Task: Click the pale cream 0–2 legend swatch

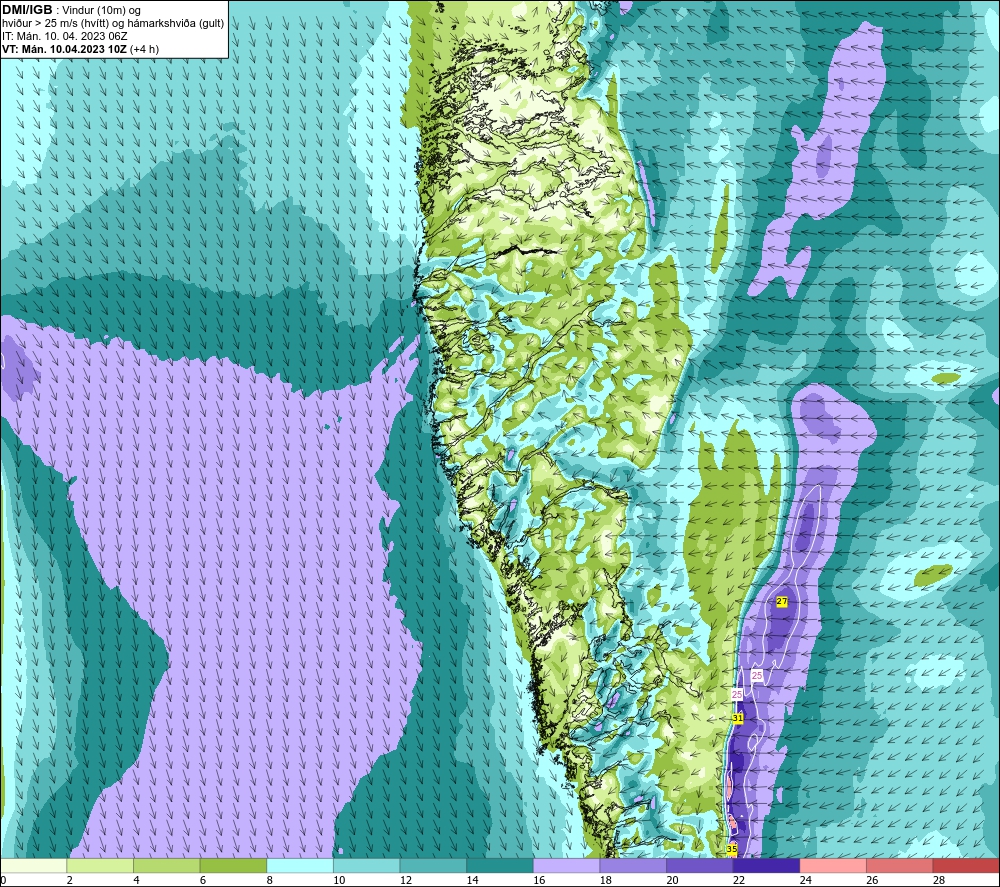Action: coord(33,865)
